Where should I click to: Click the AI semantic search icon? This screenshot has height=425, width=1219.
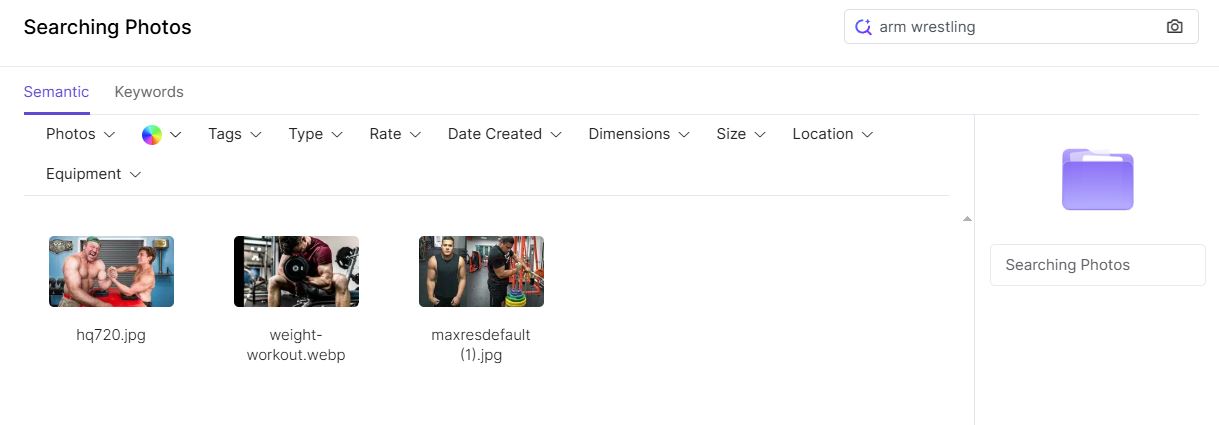click(863, 27)
